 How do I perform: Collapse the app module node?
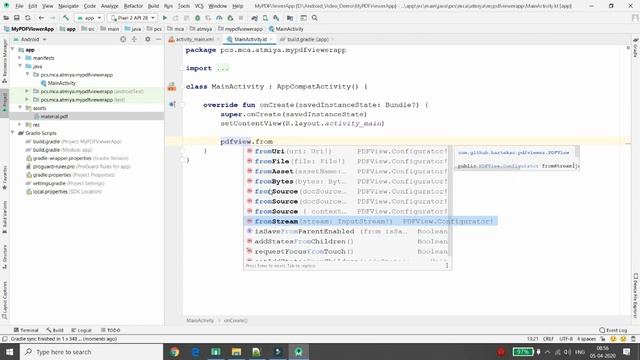coord(13,49)
